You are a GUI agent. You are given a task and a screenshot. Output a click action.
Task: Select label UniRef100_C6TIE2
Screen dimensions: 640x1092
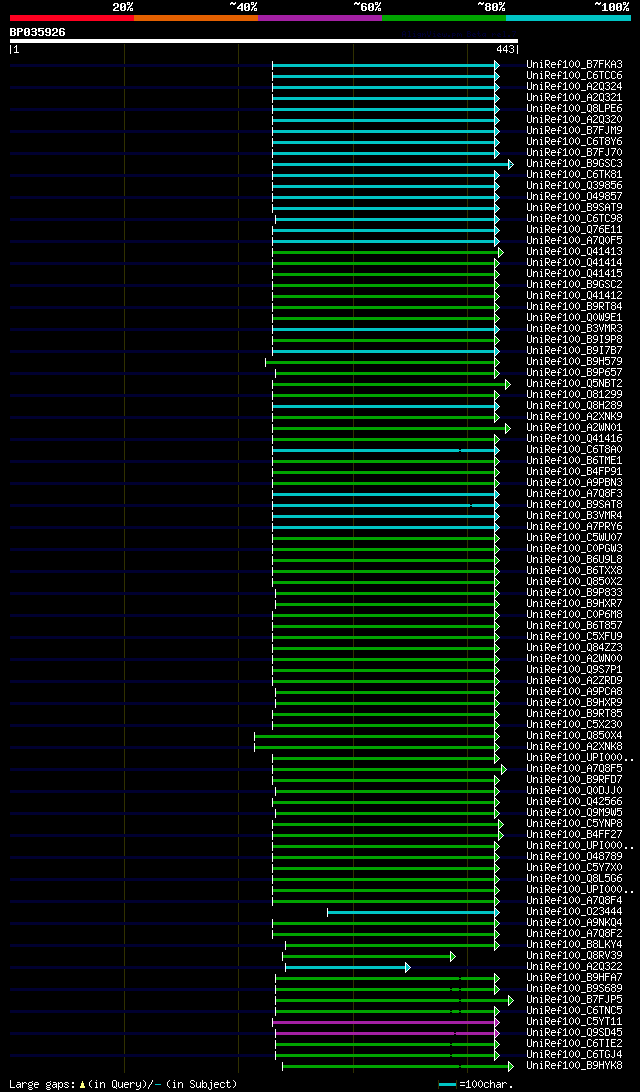pos(575,1044)
